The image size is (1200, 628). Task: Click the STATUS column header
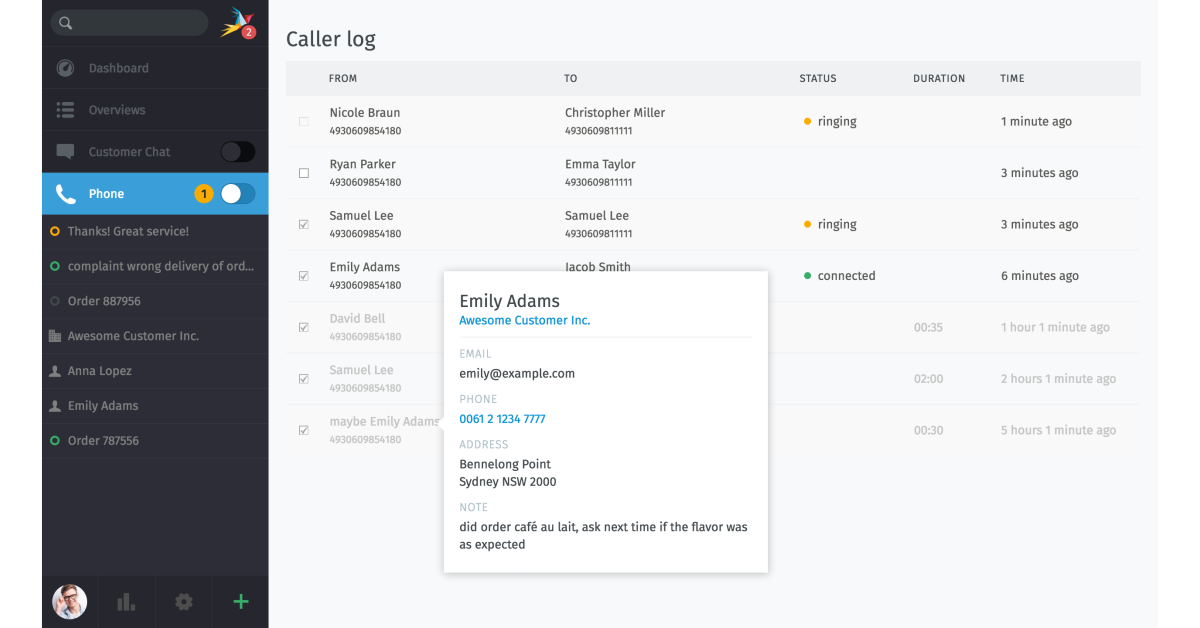pos(818,78)
